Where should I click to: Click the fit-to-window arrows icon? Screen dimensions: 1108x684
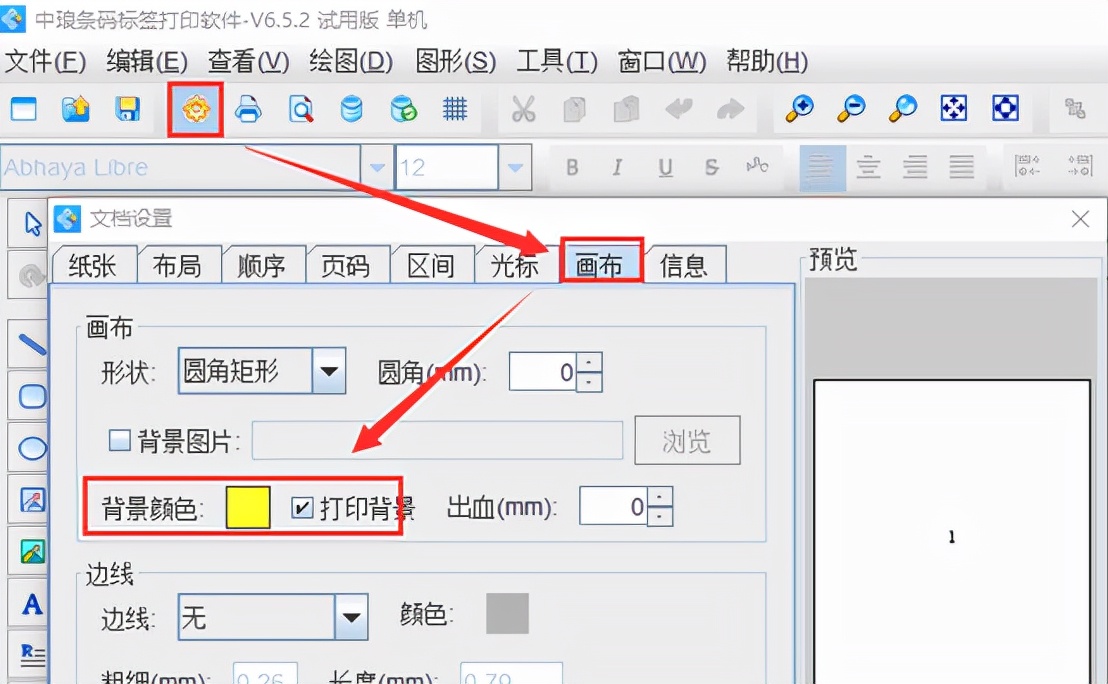(953, 109)
